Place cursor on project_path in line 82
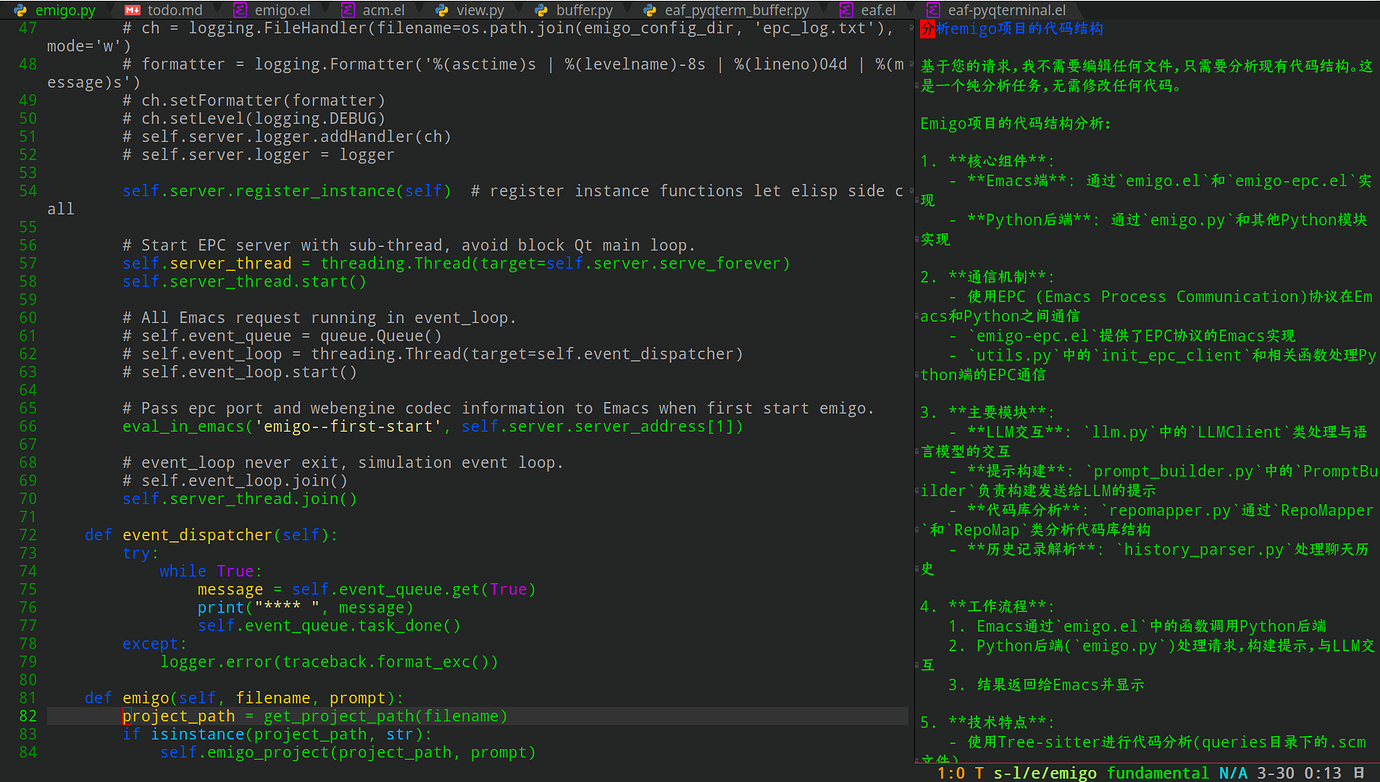 (x=178, y=716)
